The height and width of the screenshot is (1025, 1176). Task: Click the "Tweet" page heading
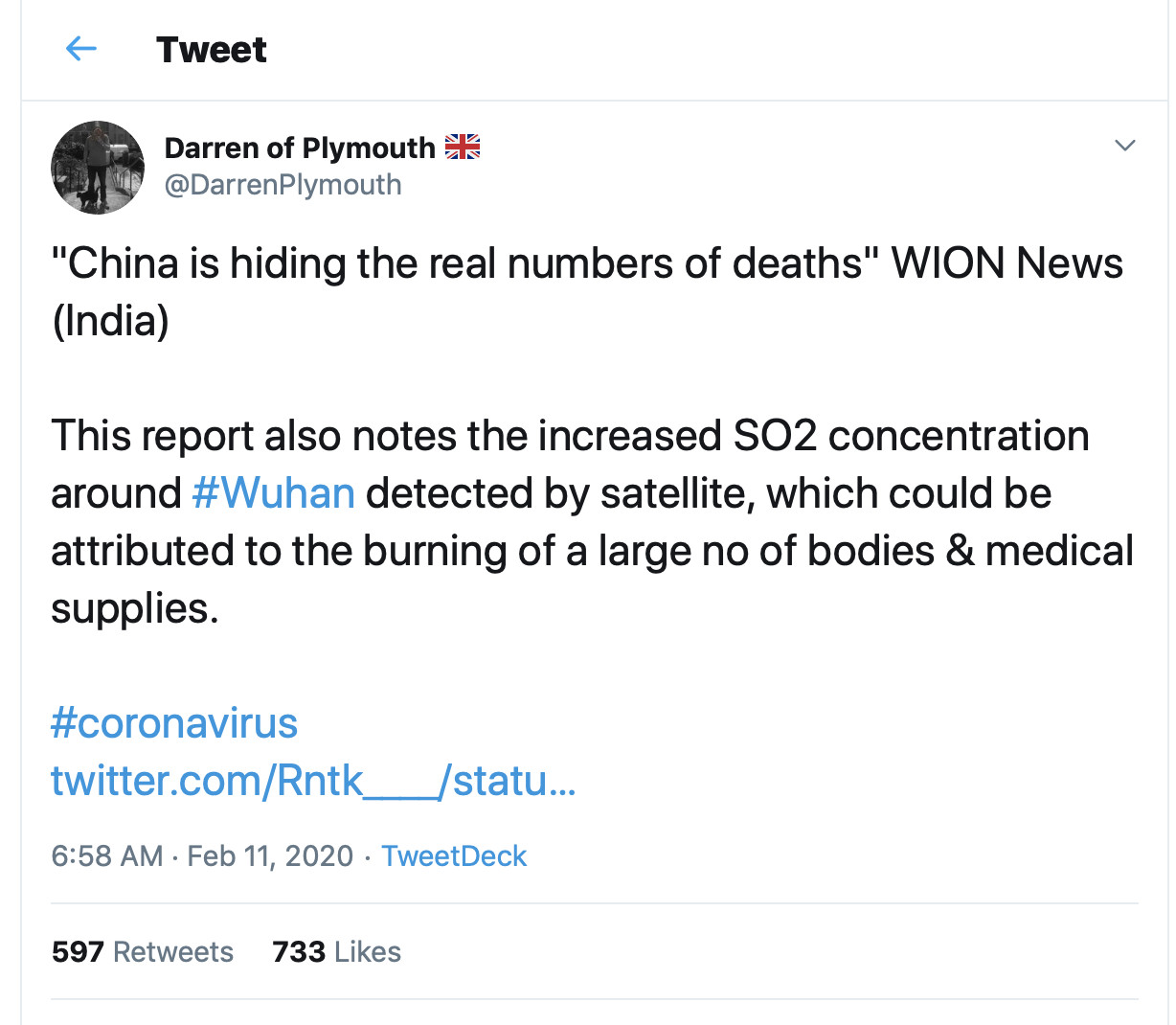pyautogui.click(x=211, y=50)
